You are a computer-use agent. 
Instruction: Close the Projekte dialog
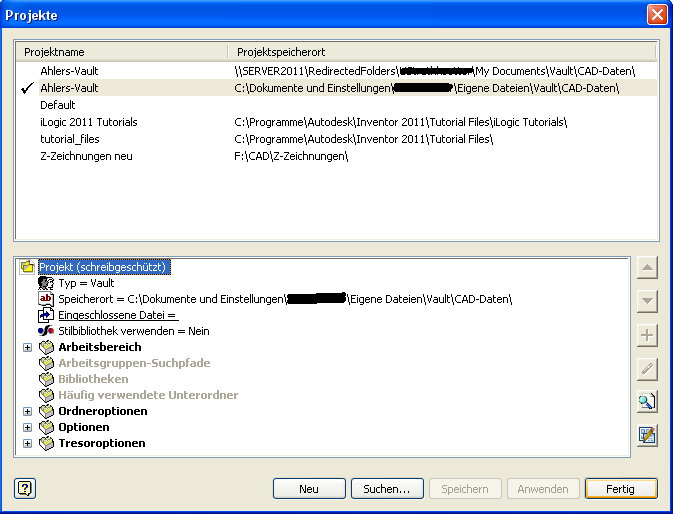coord(658,15)
